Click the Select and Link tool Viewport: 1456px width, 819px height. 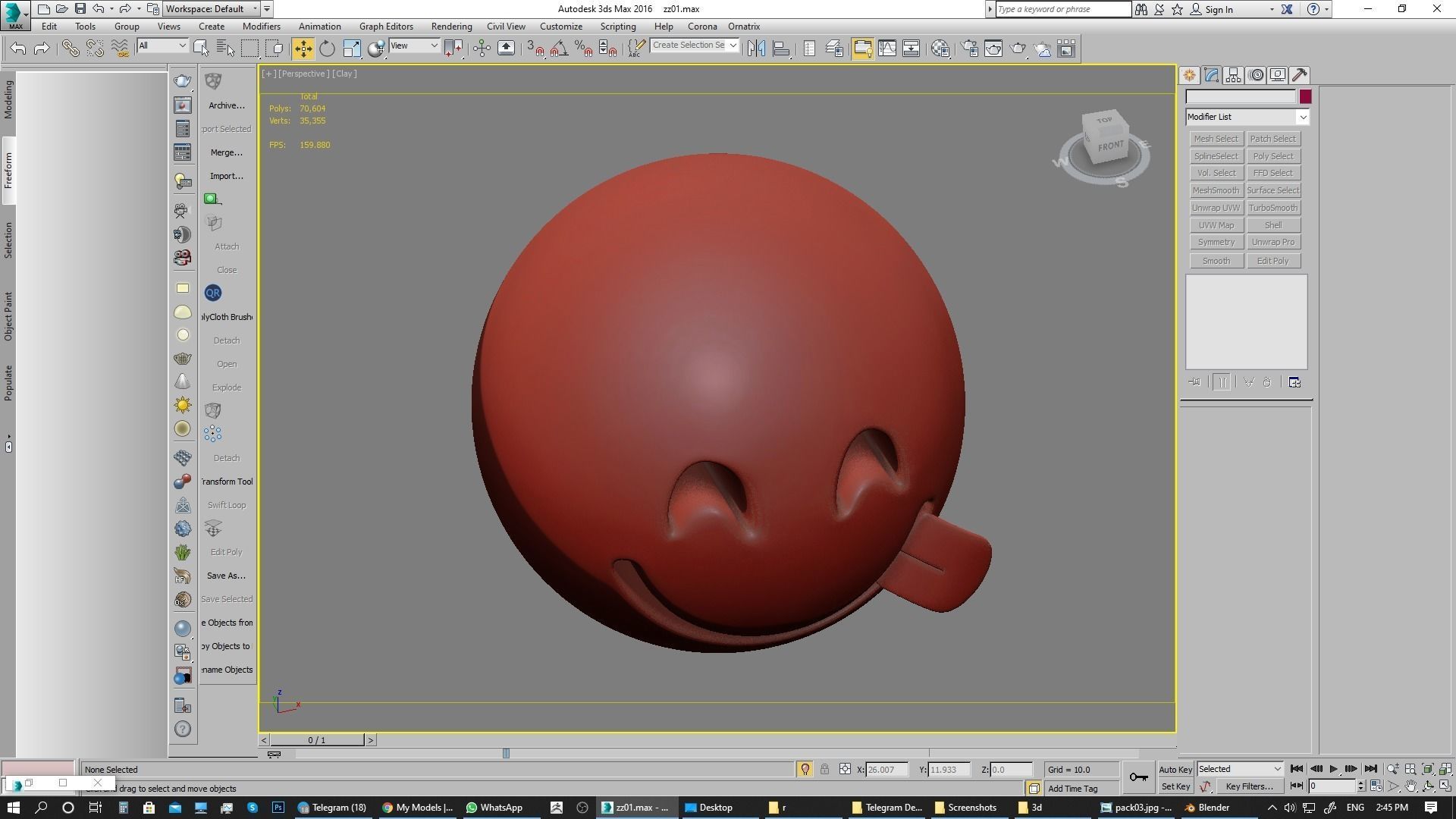click(70, 49)
